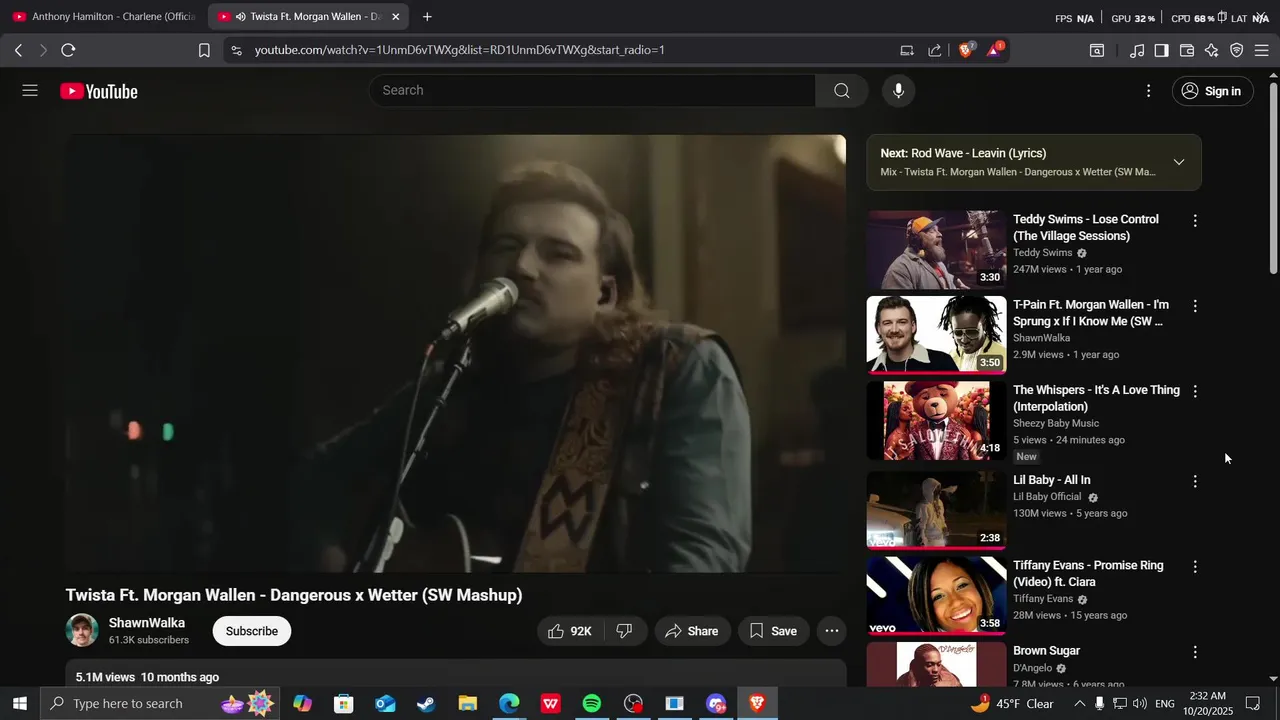This screenshot has height=720, width=1280.
Task: Open T-Pain Ft. Morgan Wallen mashup thumbnail
Action: [936, 335]
